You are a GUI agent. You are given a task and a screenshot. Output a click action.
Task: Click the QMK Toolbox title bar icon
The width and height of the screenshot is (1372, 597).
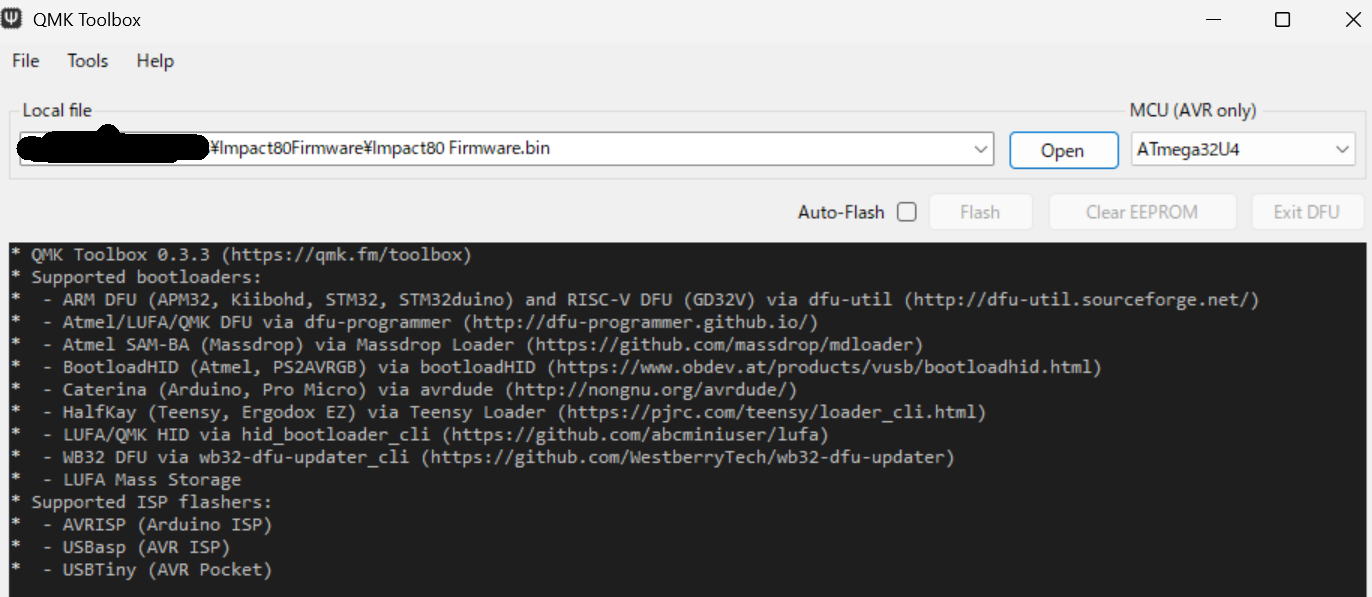tap(13, 19)
